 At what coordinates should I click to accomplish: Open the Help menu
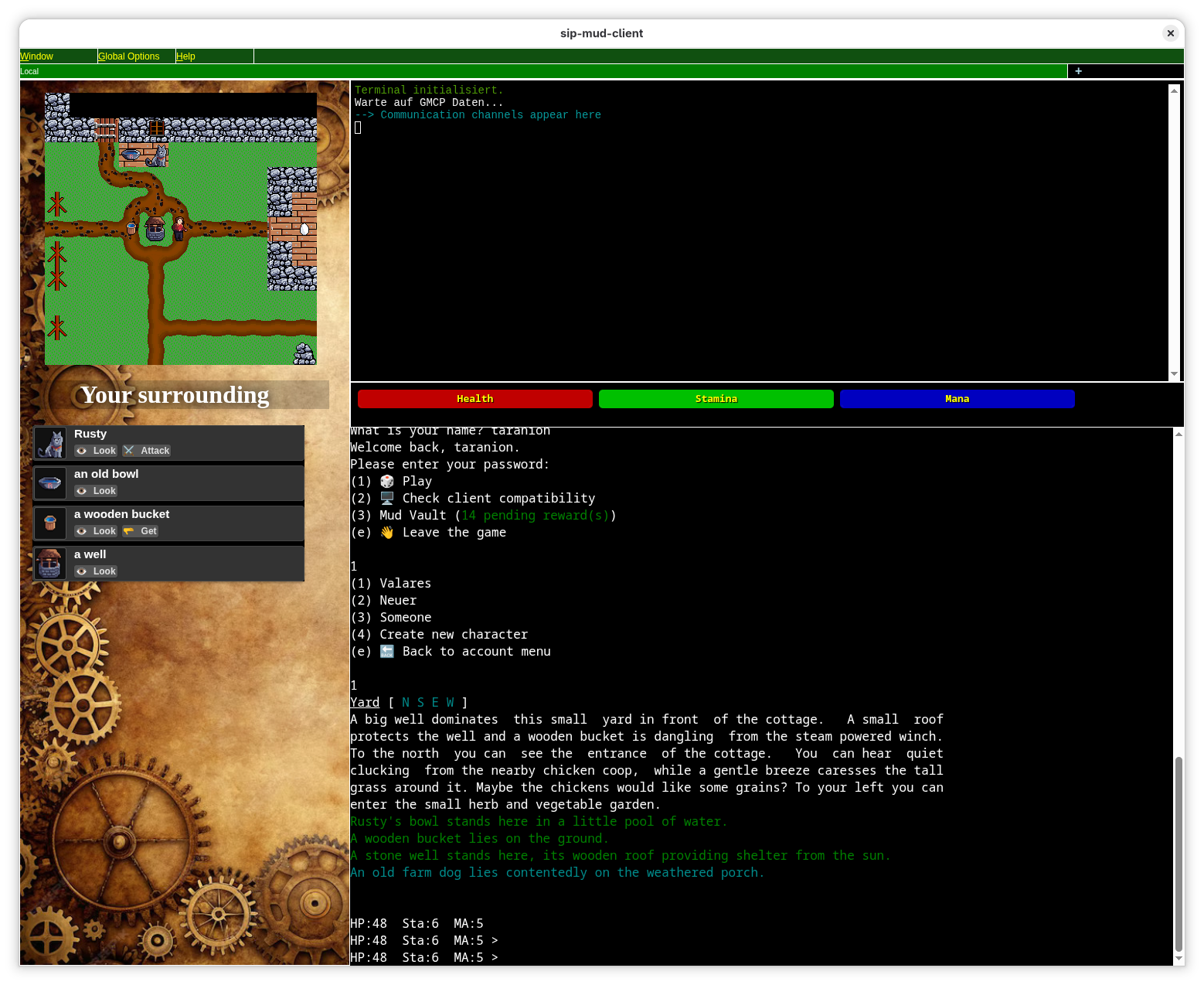(x=185, y=56)
